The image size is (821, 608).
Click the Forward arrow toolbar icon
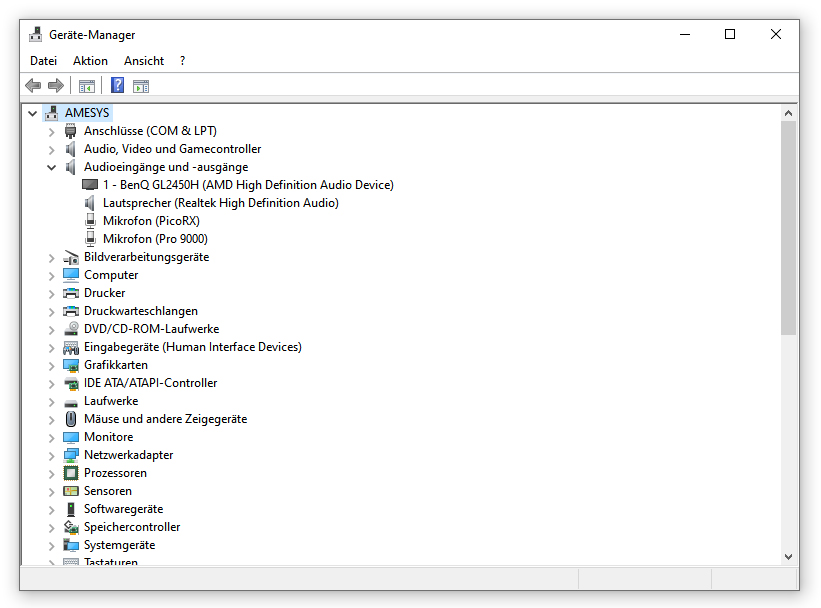tap(56, 85)
